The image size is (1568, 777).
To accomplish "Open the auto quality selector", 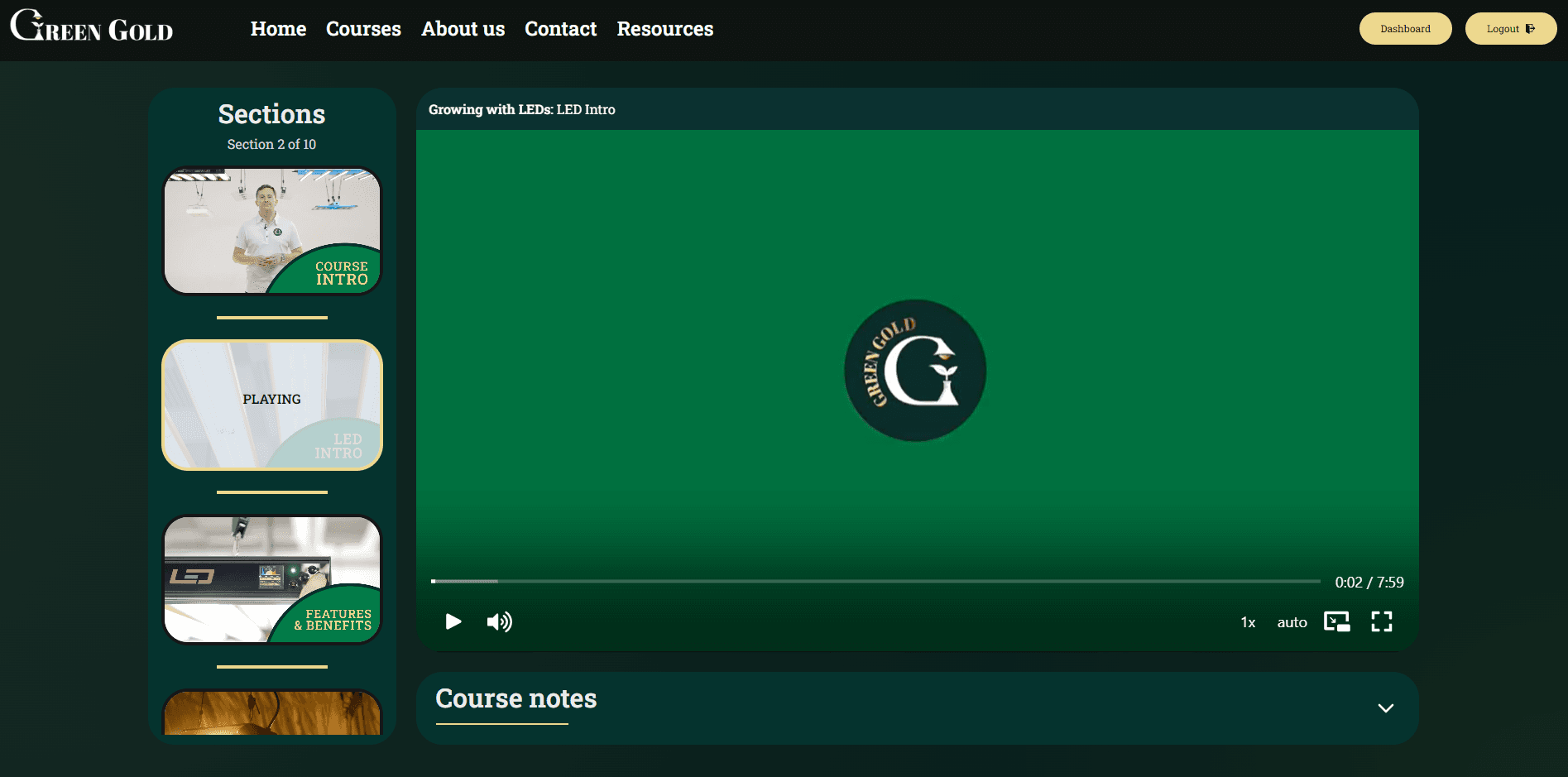I will pos(1292,622).
